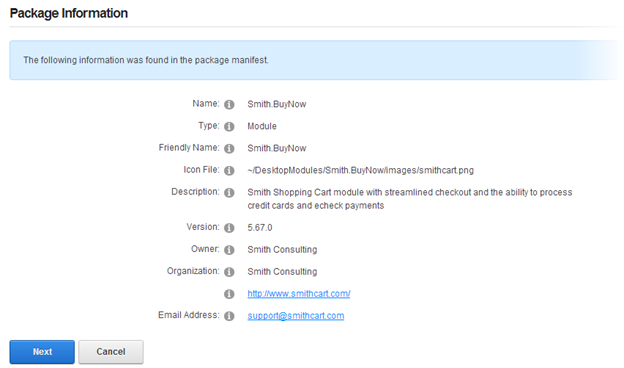The height and width of the screenshot is (368, 624).
Task: Open the http://www.smithcart.com/ link
Action: pyautogui.click(x=299, y=294)
